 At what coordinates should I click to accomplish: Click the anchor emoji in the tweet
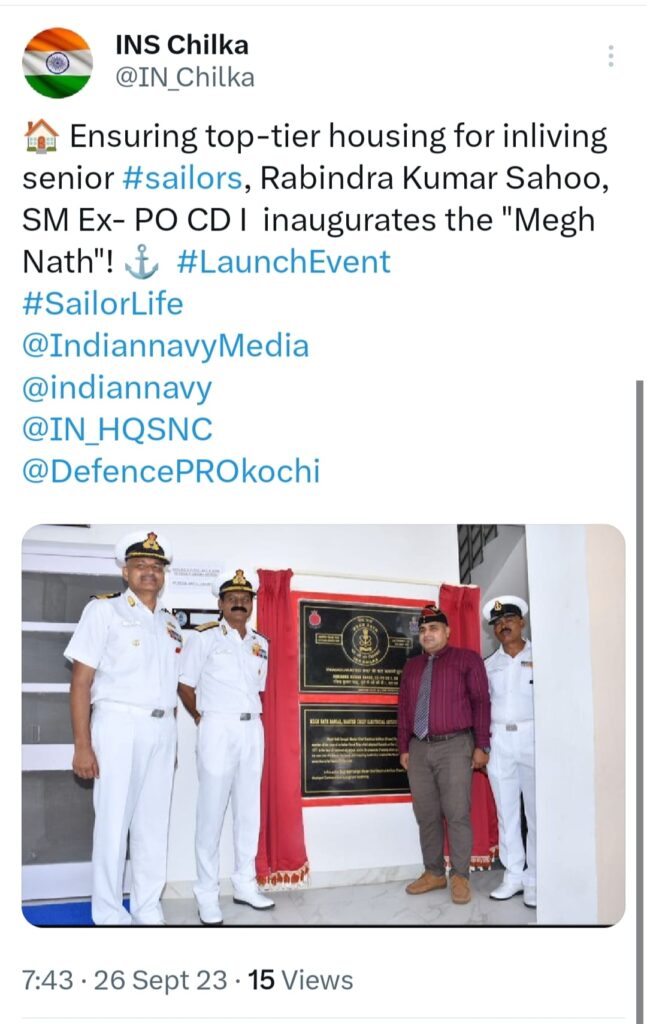coord(141,263)
